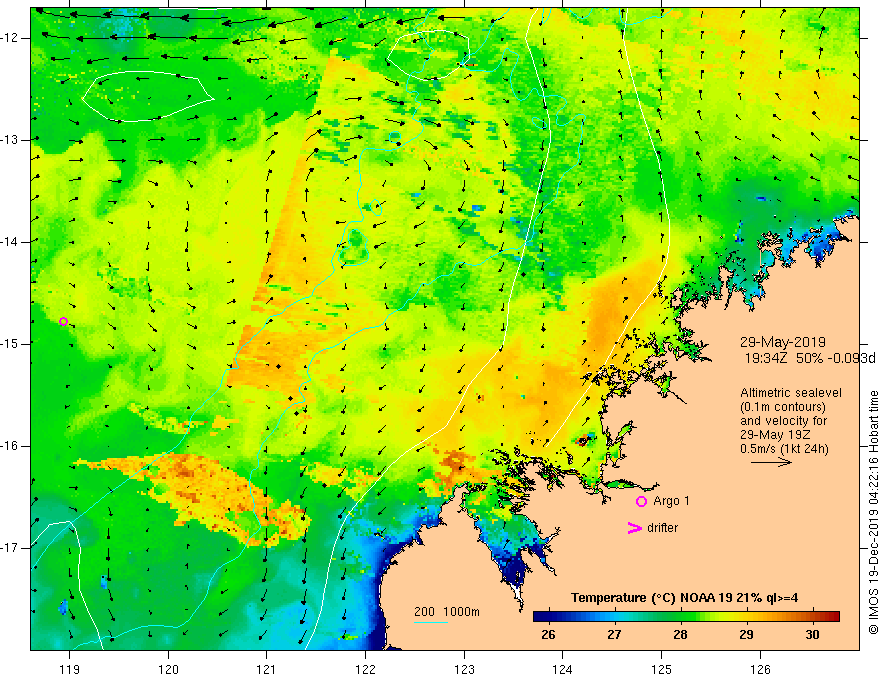
Task: Click the longitude label 125
Action: click(662, 669)
